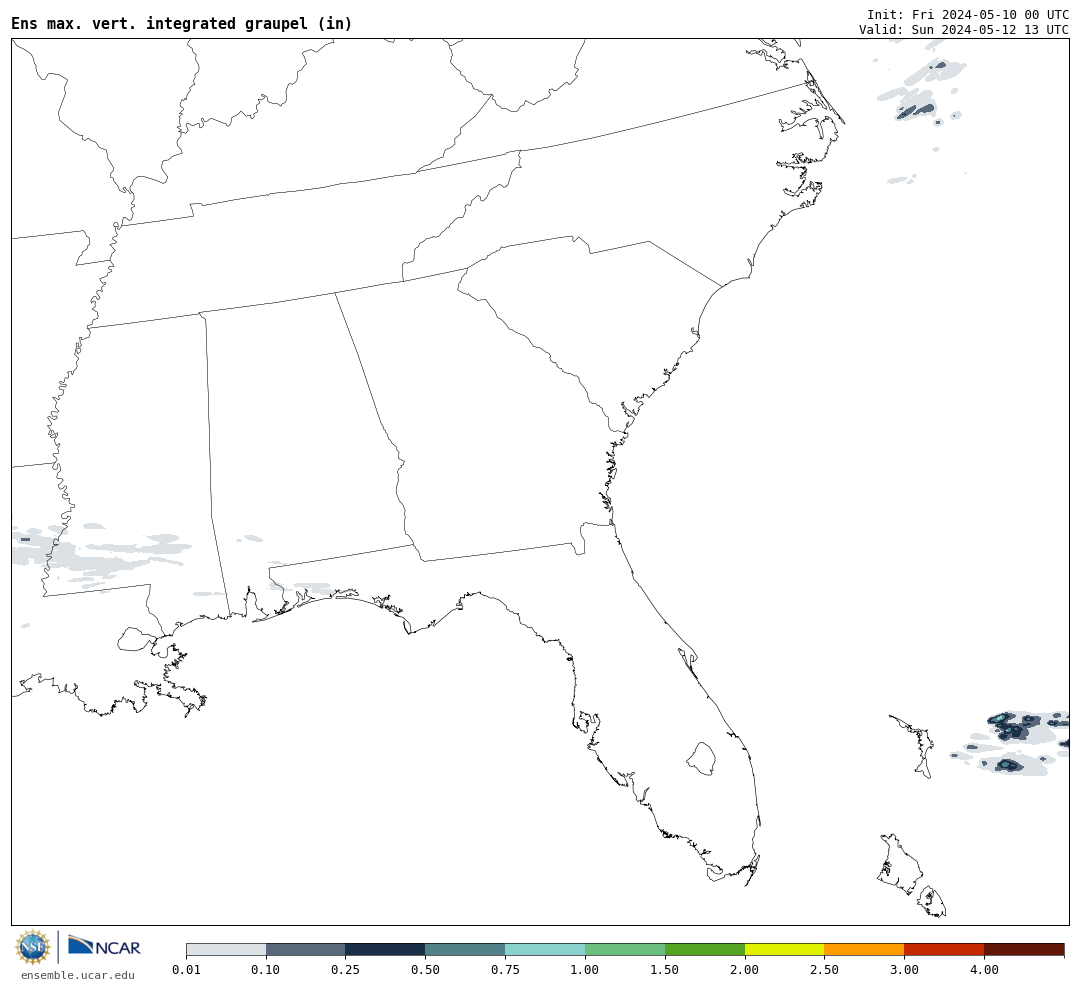
Task: Click the NCAR logo
Action: [x=104, y=947]
